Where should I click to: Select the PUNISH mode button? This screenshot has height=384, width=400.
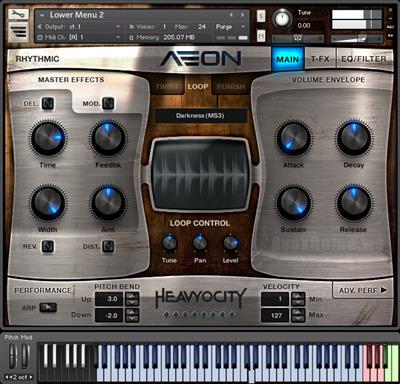(231, 87)
